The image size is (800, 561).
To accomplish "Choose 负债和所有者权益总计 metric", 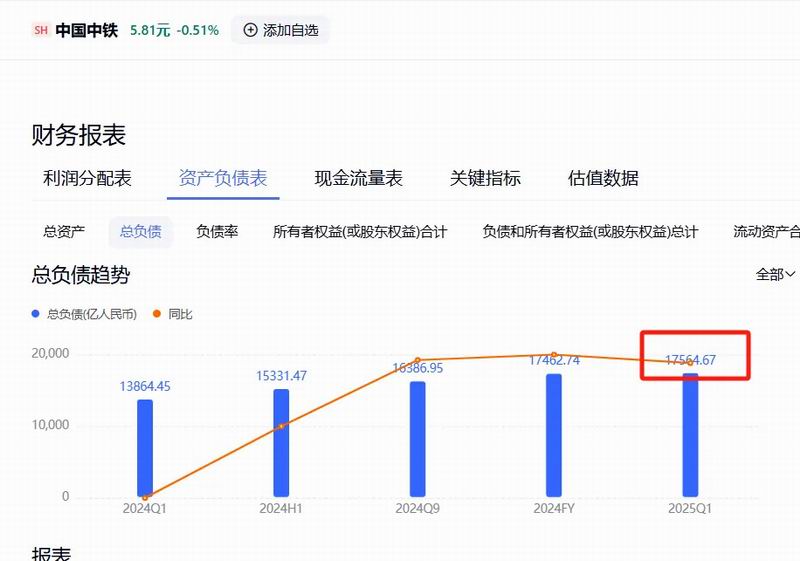I will [x=590, y=232].
